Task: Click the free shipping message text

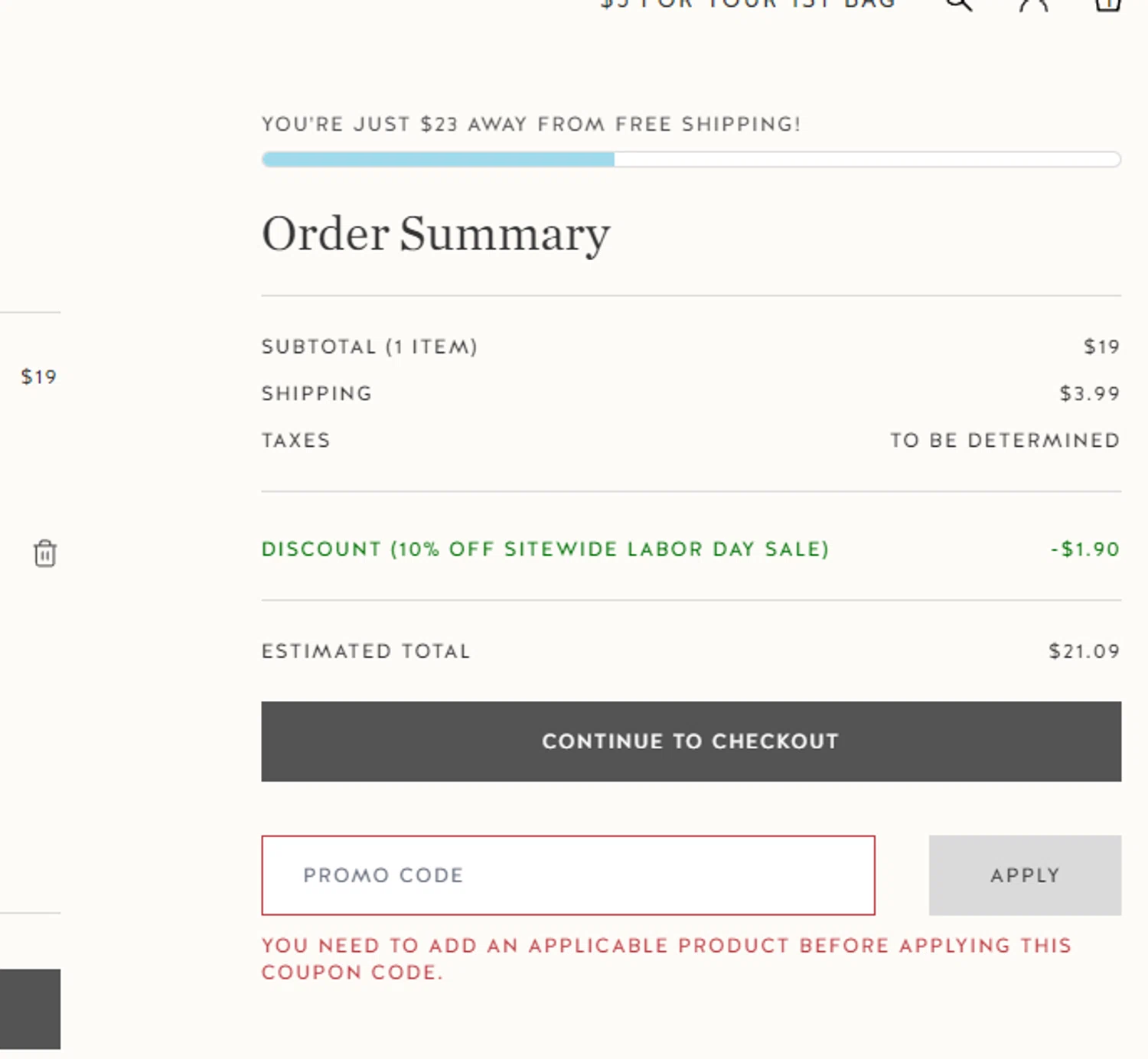Action: pos(531,124)
